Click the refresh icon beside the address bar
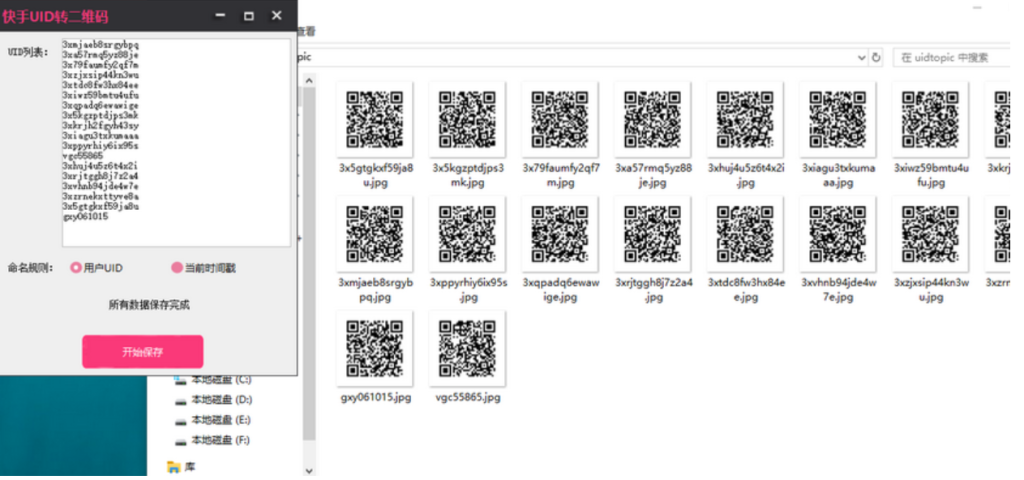 [x=877, y=58]
